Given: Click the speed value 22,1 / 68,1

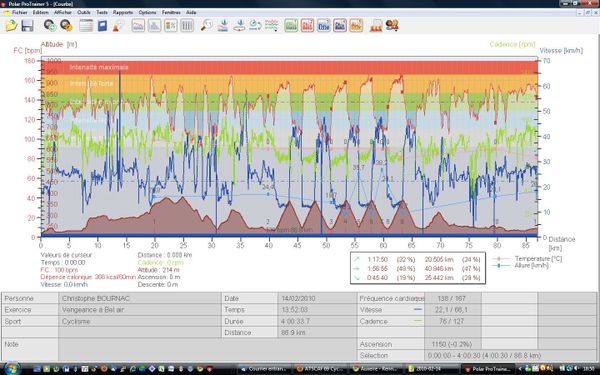Looking at the screenshot, I should coord(452,310).
